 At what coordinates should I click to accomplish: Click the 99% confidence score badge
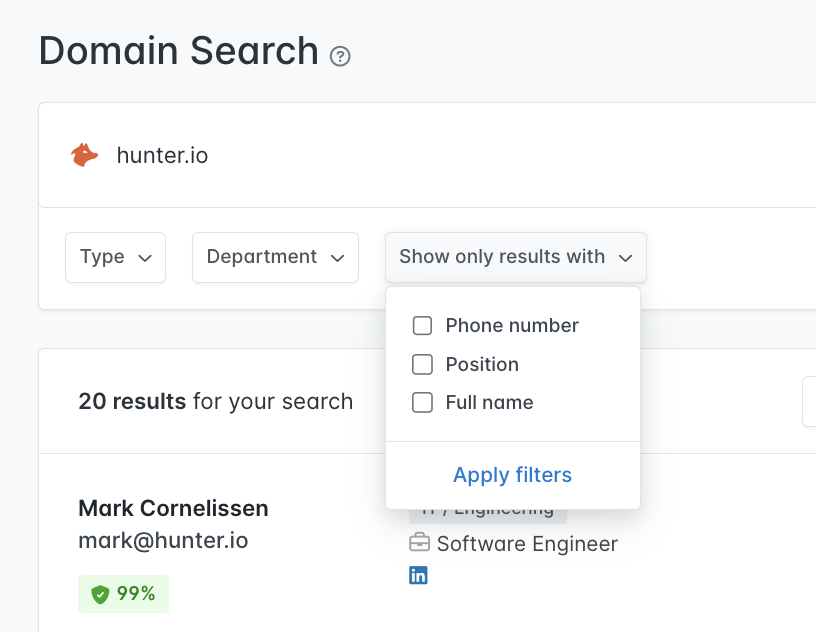click(123, 593)
